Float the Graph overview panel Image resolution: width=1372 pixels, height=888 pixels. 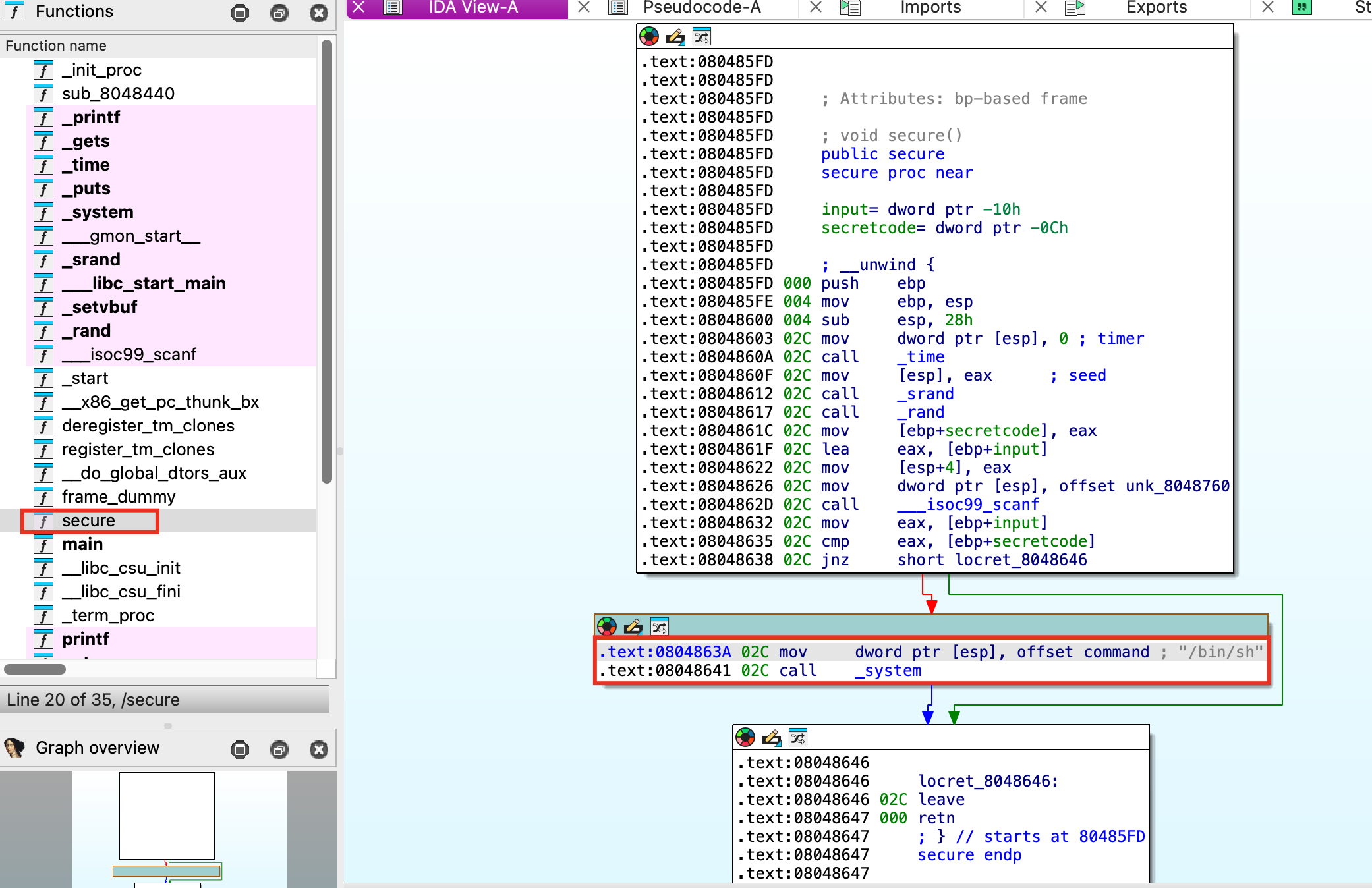[279, 750]
